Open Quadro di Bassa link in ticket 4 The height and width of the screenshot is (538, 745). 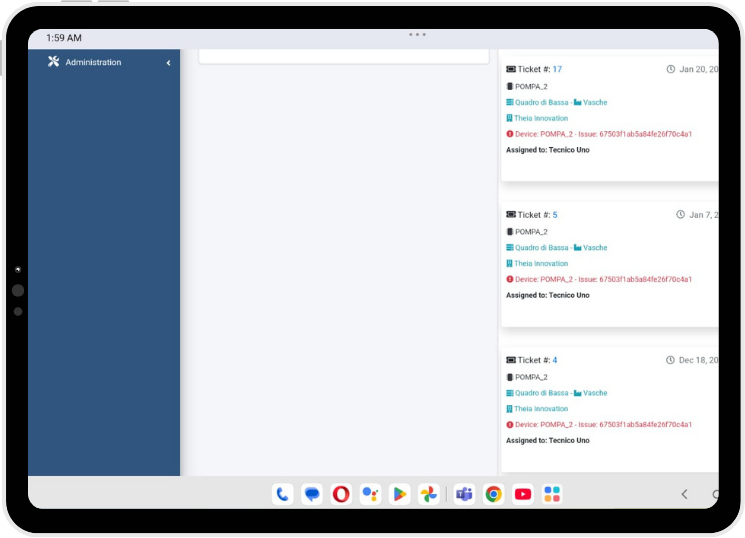542,394
